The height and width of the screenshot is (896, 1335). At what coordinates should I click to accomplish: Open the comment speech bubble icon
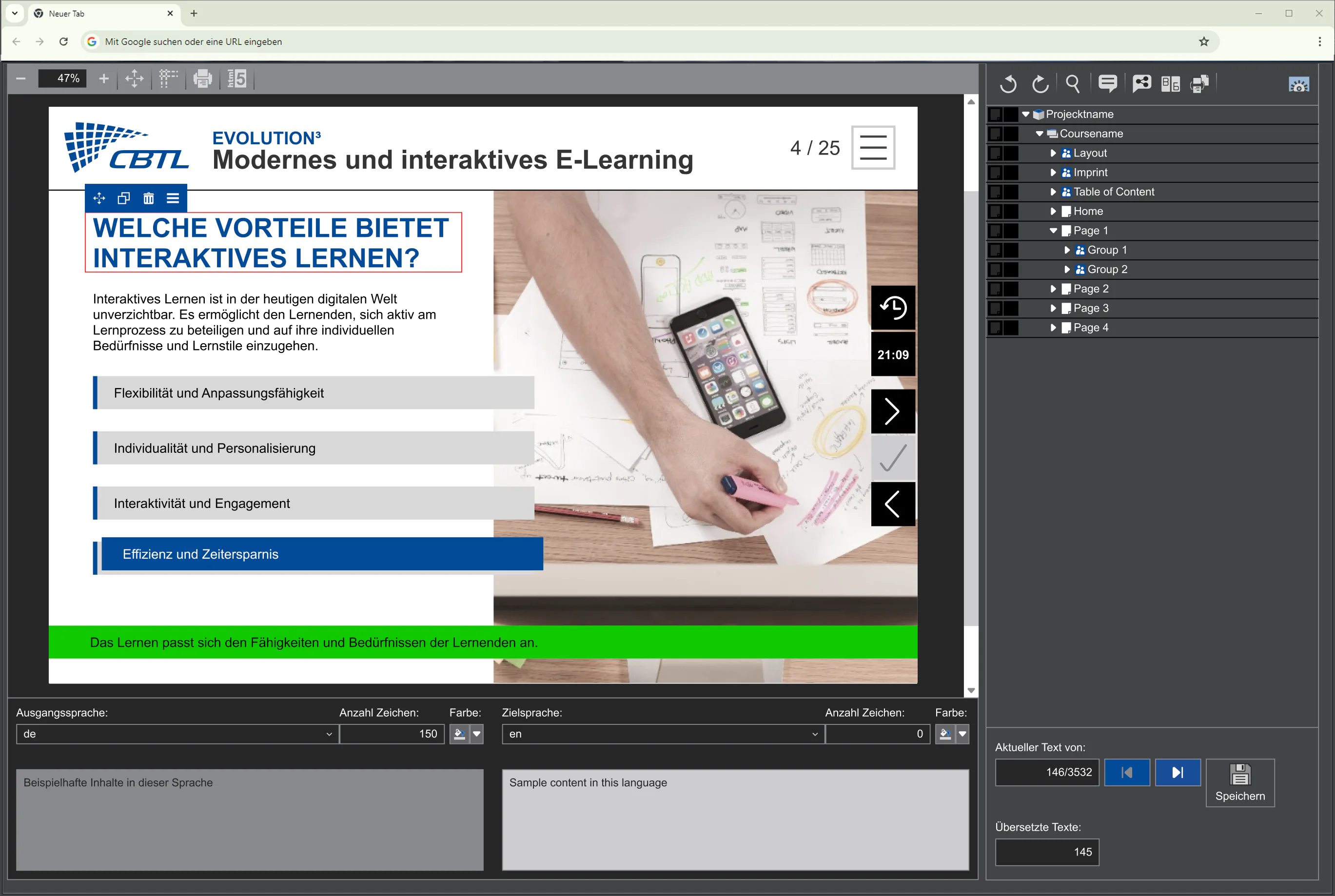(1108, 84)
